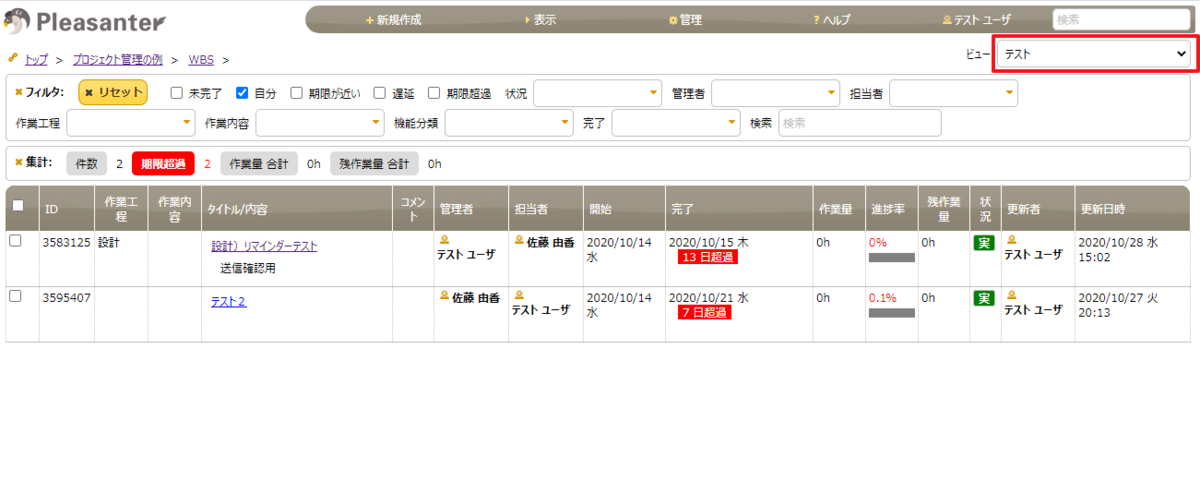This screenshot has width=1200, height=493.
Task: Open the 機能分類 filter dropdown
Action: pos(509,123)
